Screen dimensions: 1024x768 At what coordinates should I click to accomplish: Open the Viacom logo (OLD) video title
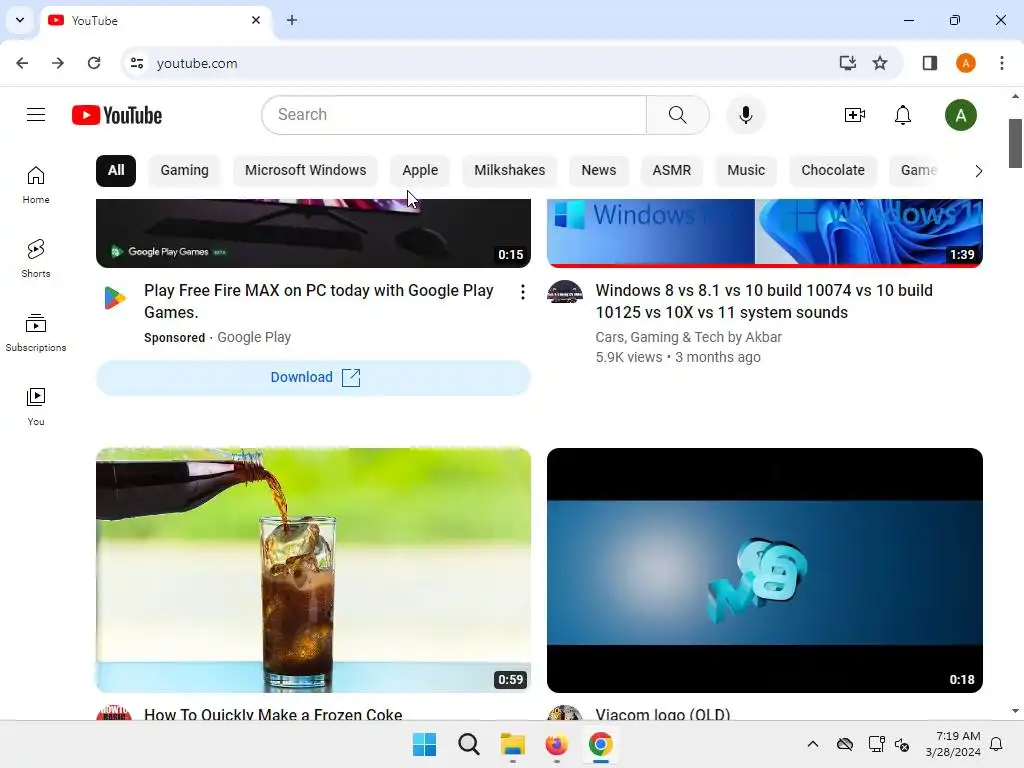[x=663, y=714]
